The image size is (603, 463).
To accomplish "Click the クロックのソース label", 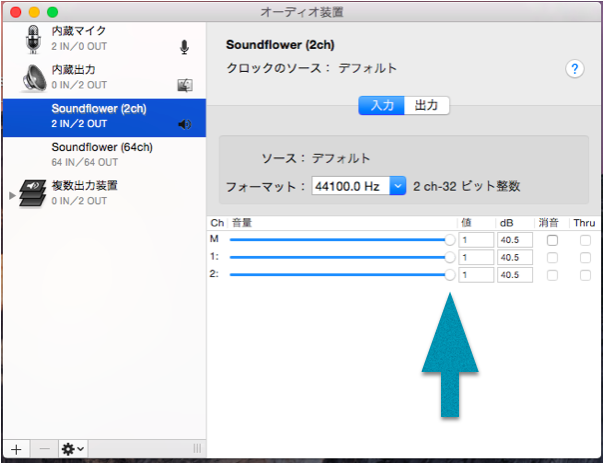I will [278, 68].
